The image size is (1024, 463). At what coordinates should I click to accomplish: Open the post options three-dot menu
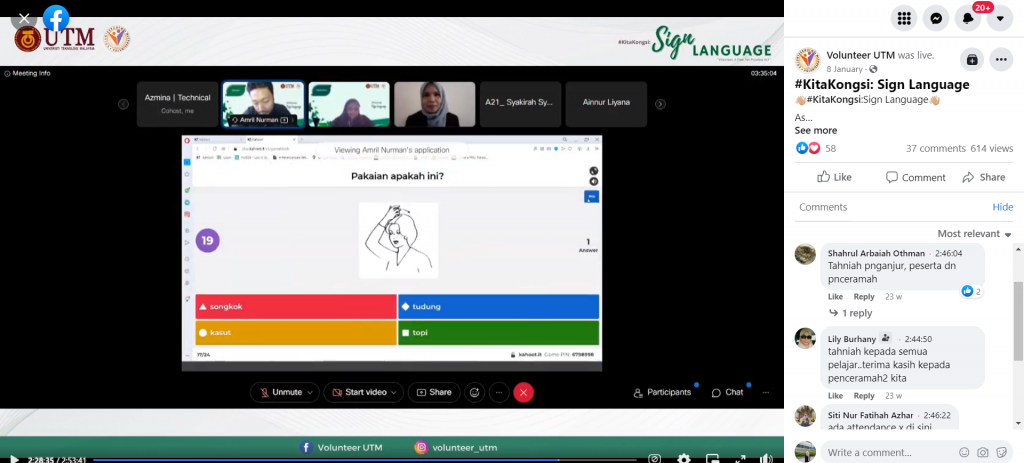(1001, 59)
